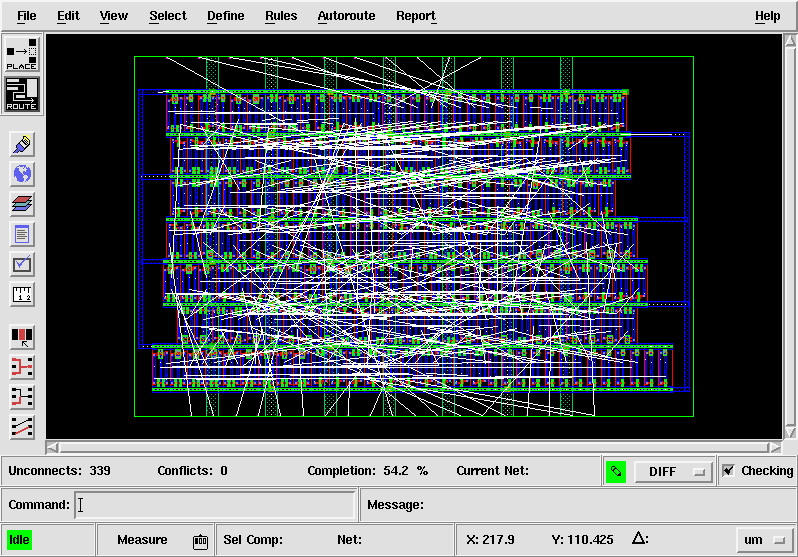Click the checkmark box icon in sidebar
The width and height of the screenshot is (798, 557).
point(22,265)
